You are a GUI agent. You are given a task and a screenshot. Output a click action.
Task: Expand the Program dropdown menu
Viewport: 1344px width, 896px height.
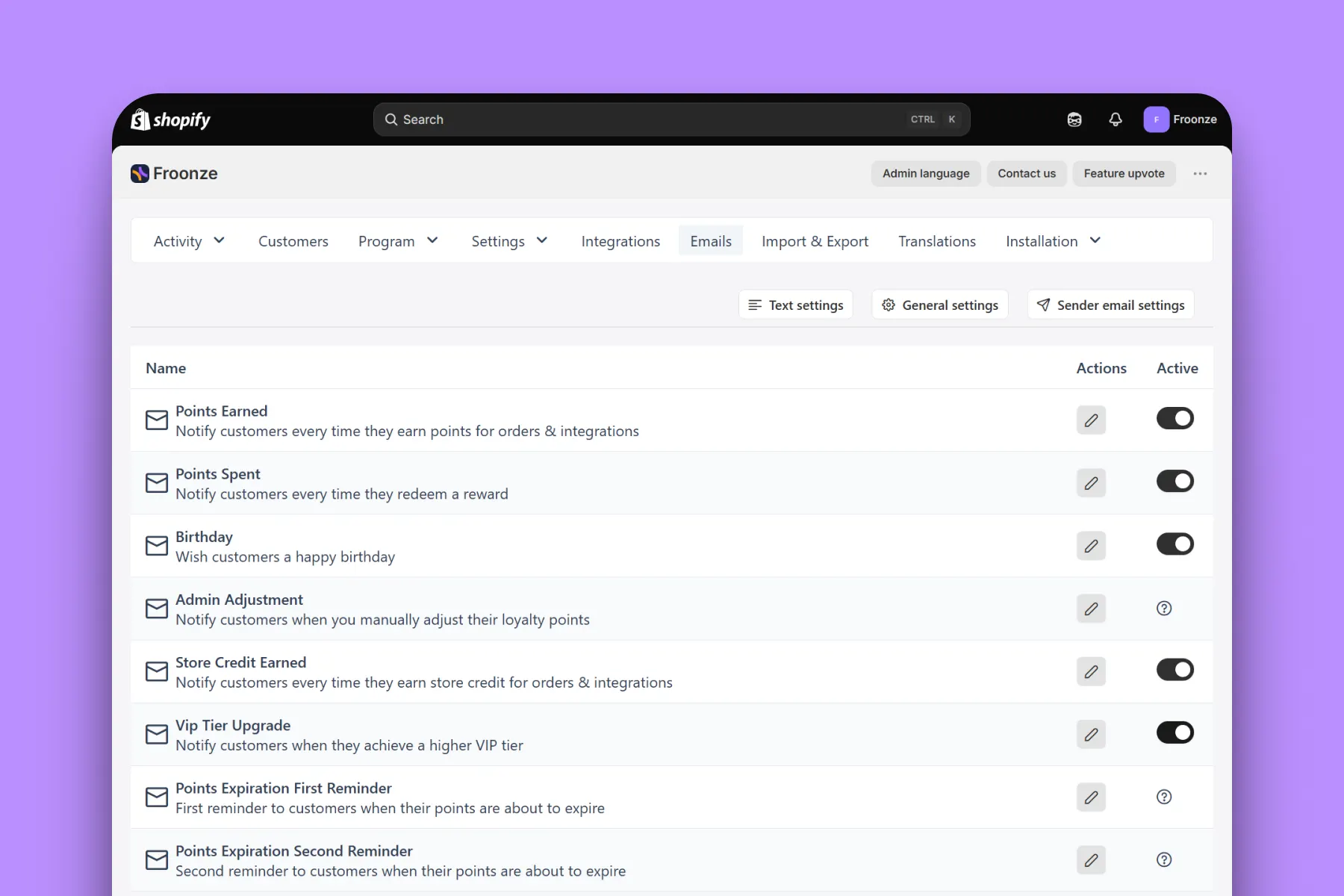tap(398, 240)
